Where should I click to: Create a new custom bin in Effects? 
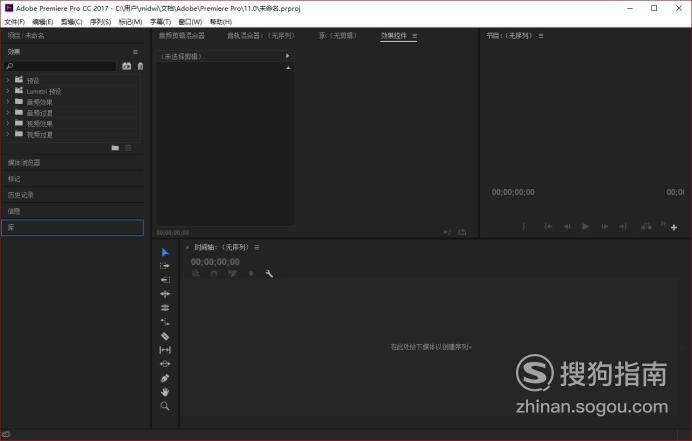tap(115, 148)
